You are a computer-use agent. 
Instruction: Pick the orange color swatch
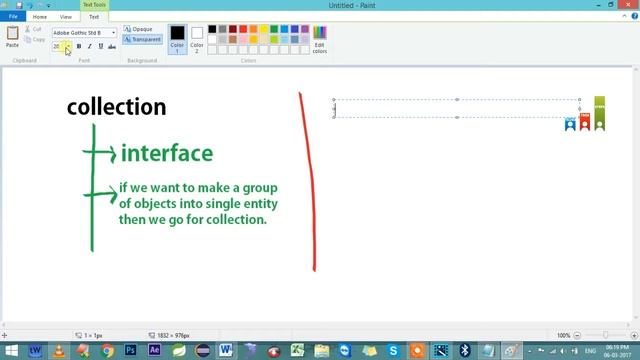pos(253,29)
